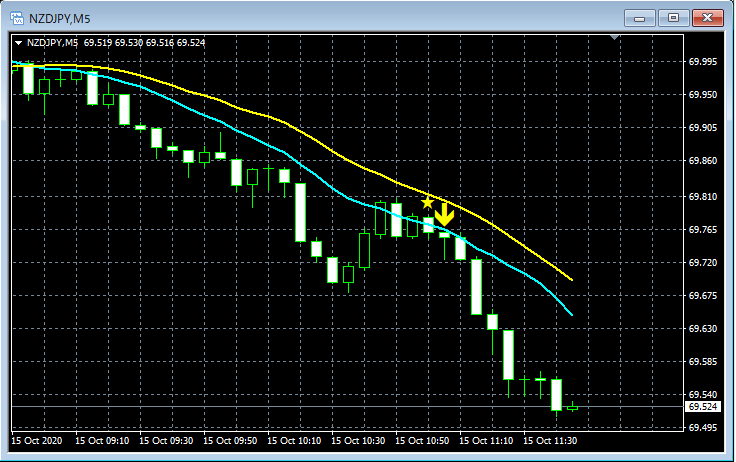Click the 69.720 price scale label

click(x=703, y=262)
